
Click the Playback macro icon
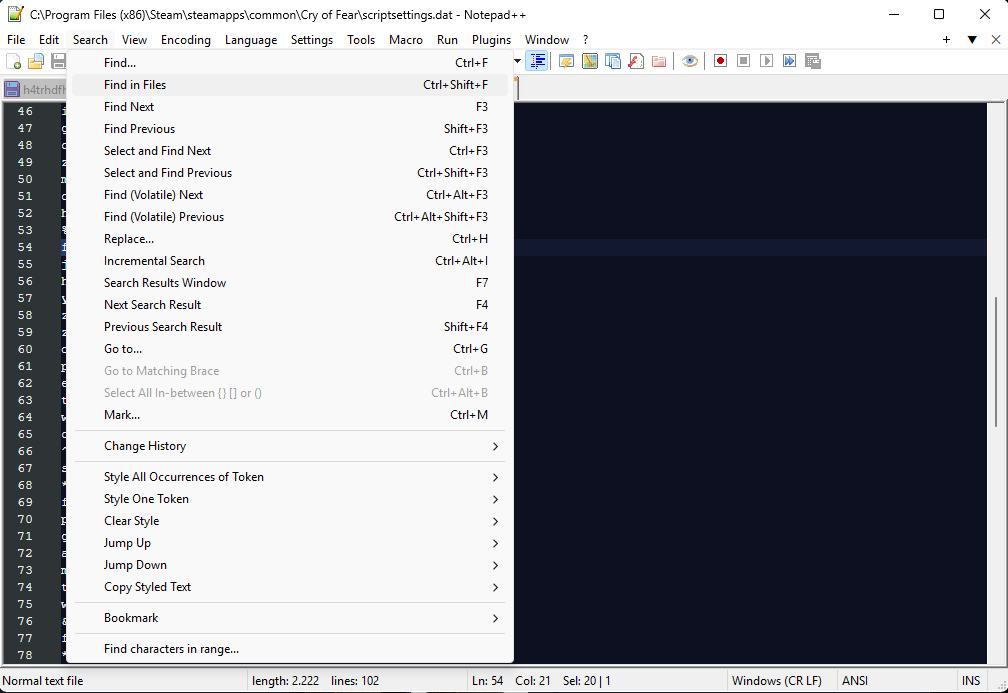[766, 61]
